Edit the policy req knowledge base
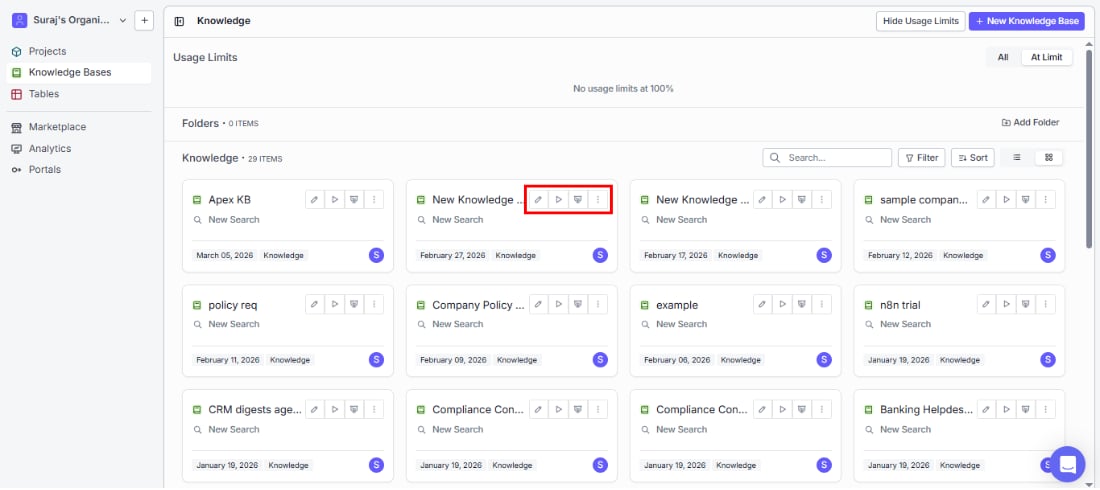This screenshot has height=490, width=1100. (315, 304)
